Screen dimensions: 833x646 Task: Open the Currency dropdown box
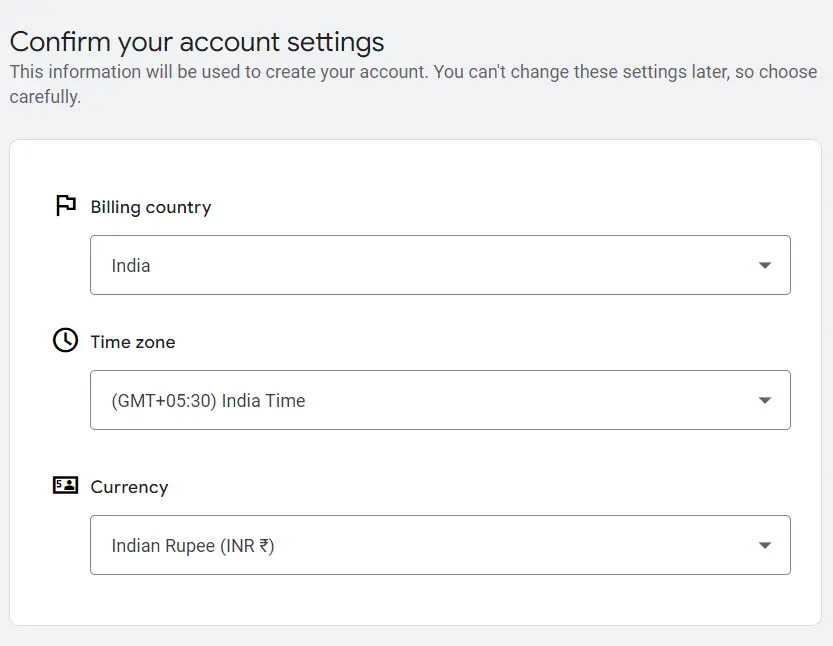(x=440, y=545)
